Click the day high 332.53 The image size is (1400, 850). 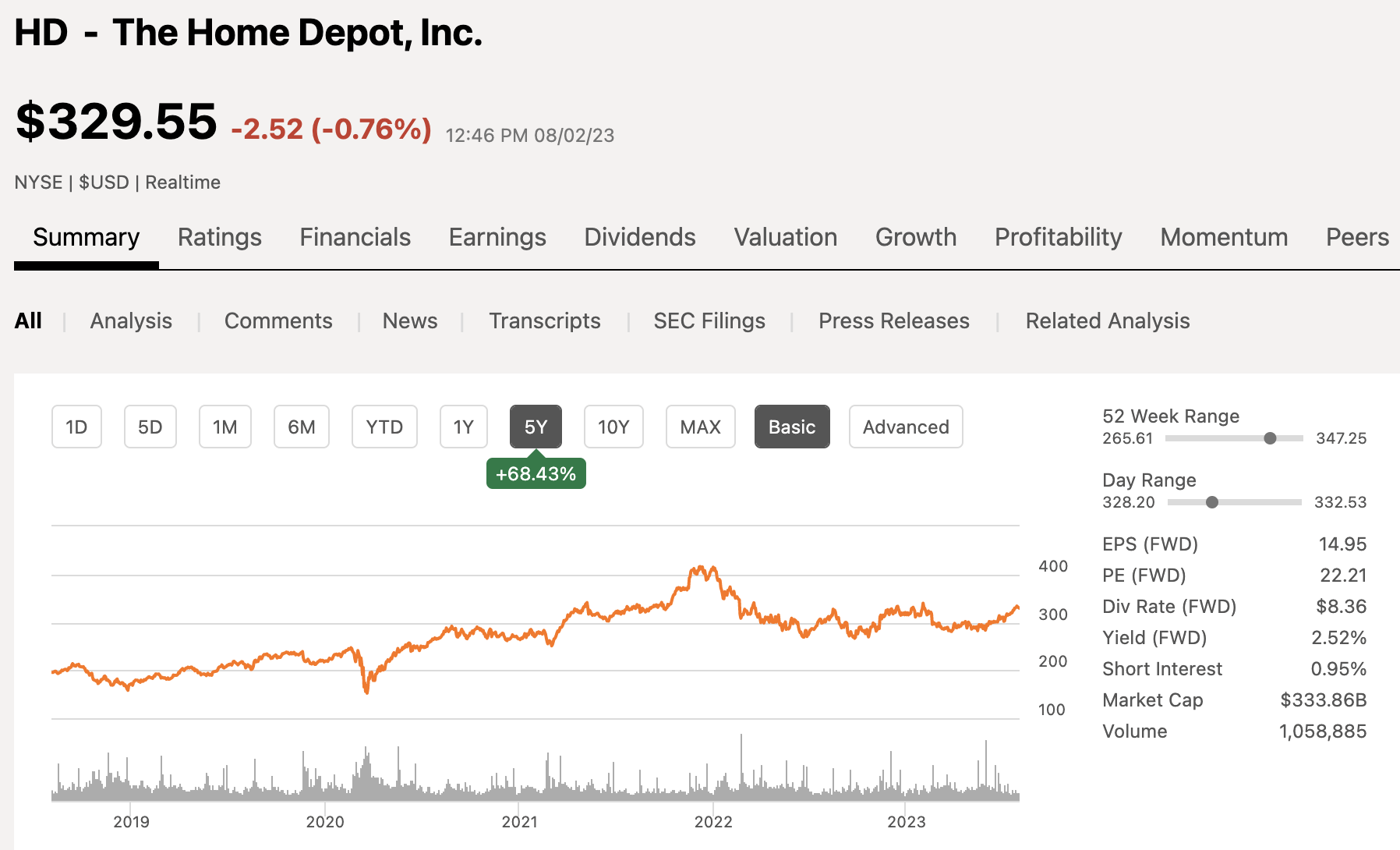[1341, 502]
